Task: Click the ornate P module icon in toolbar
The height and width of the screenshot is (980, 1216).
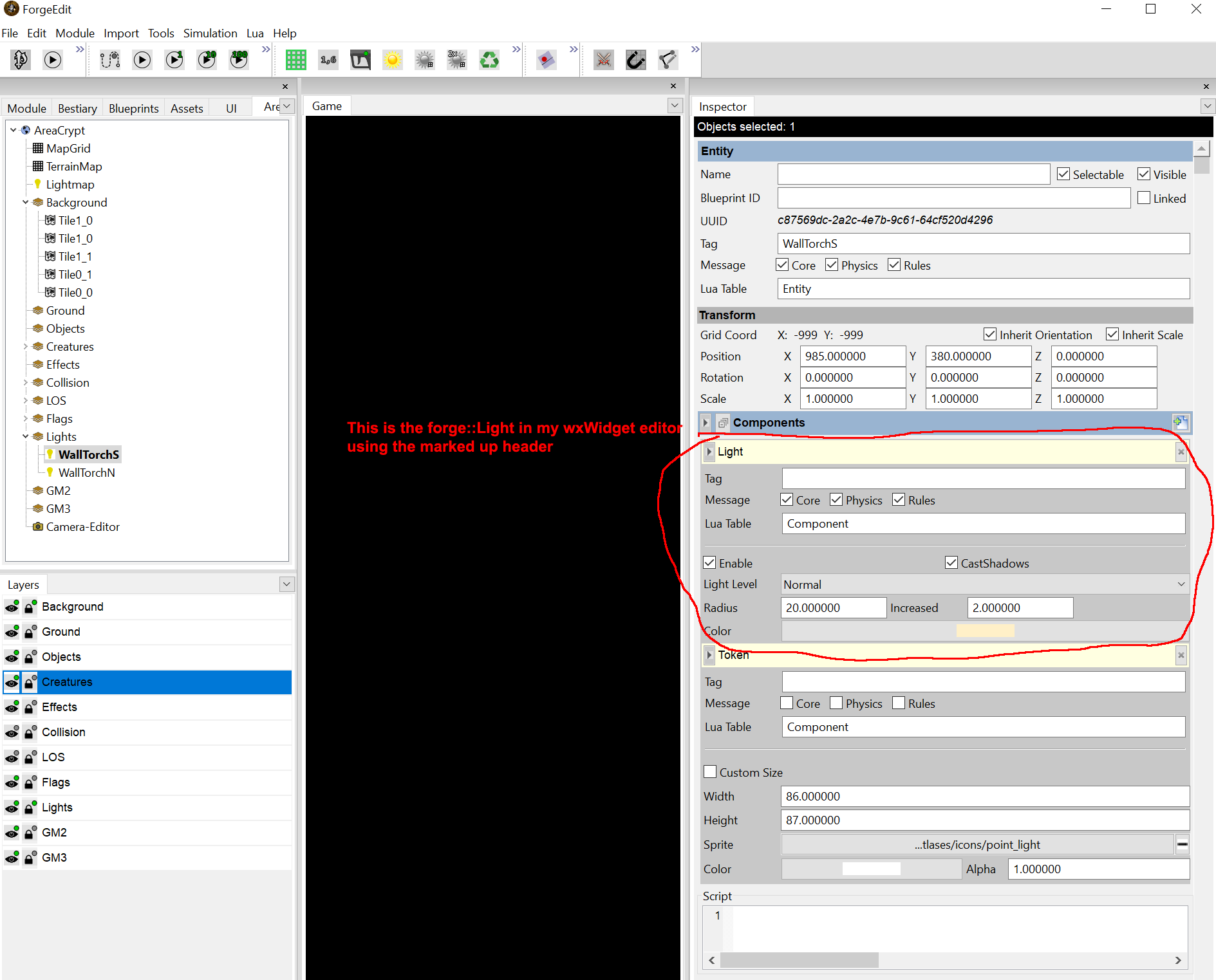Action: click(x=21, y=60)
